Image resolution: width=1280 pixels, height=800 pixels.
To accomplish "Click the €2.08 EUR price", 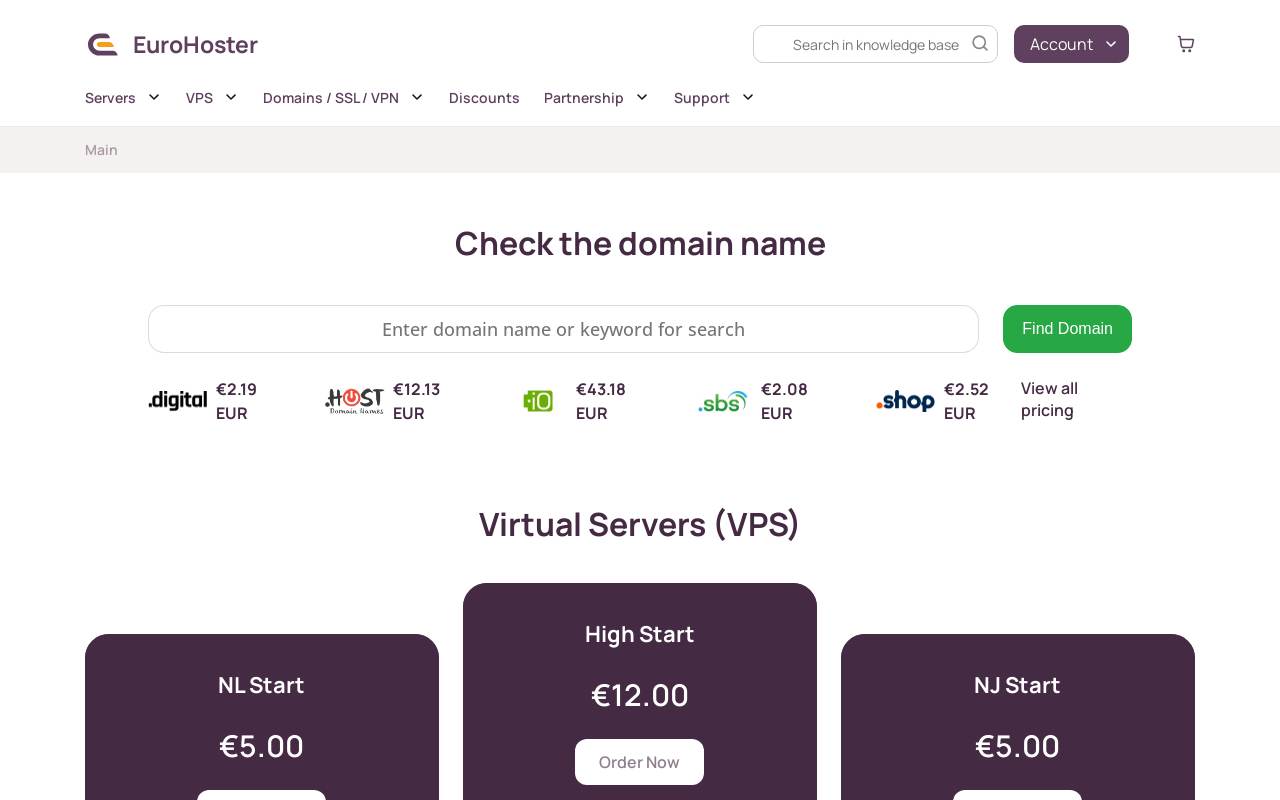I will point(784,401).
